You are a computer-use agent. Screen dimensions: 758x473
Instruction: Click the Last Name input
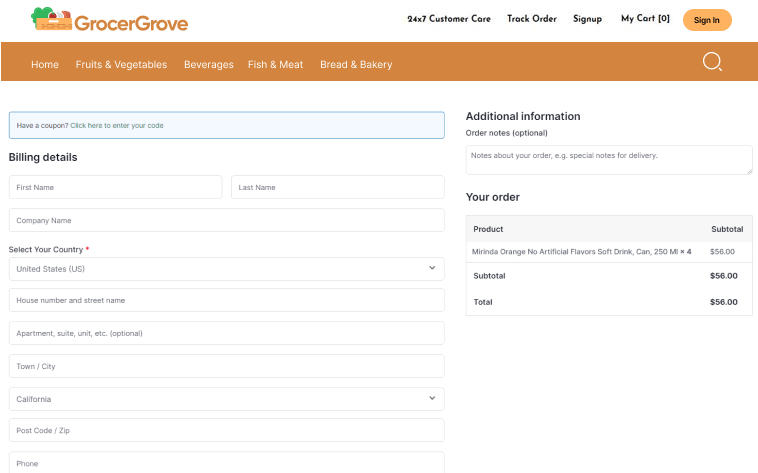[x=337, y=187]
